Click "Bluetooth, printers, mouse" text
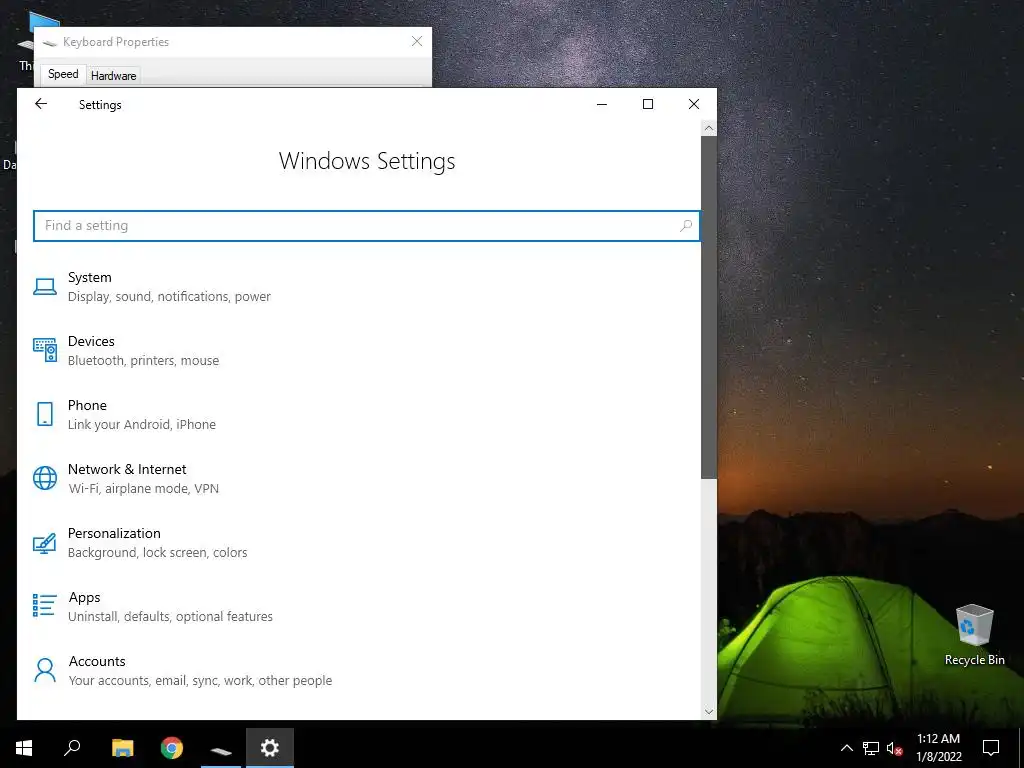The height and width of the screenshot is (768, 1024). click(x=144, y=360)
